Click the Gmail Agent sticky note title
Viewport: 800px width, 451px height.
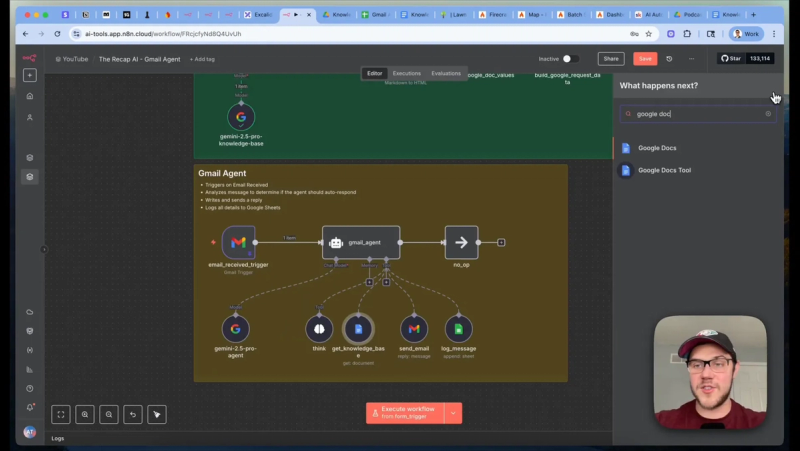pyautogui.click(x=222, y=173)
